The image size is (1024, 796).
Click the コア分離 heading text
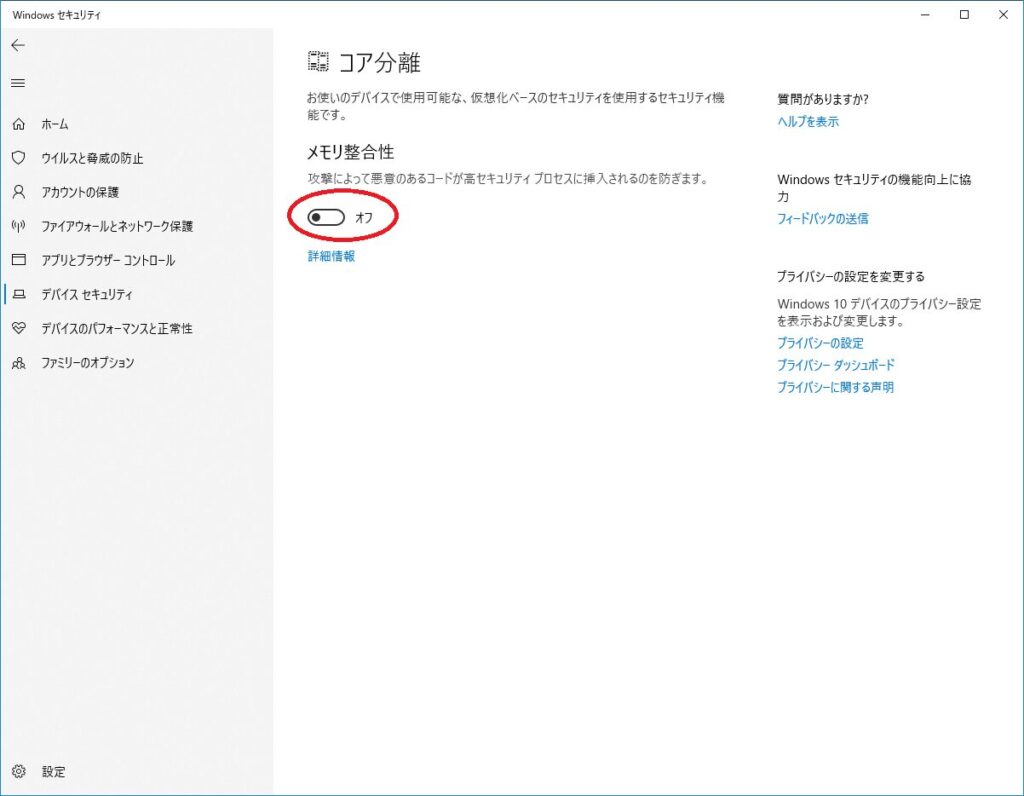(379, 63)
